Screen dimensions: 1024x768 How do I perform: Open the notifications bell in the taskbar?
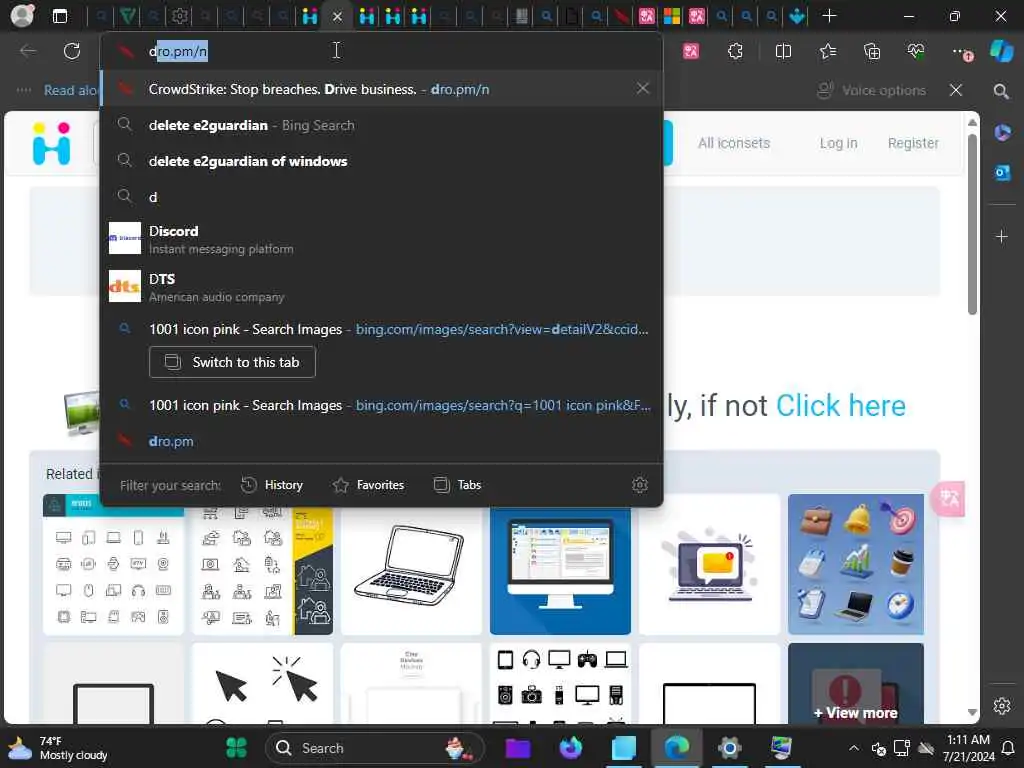(1008, 748)
